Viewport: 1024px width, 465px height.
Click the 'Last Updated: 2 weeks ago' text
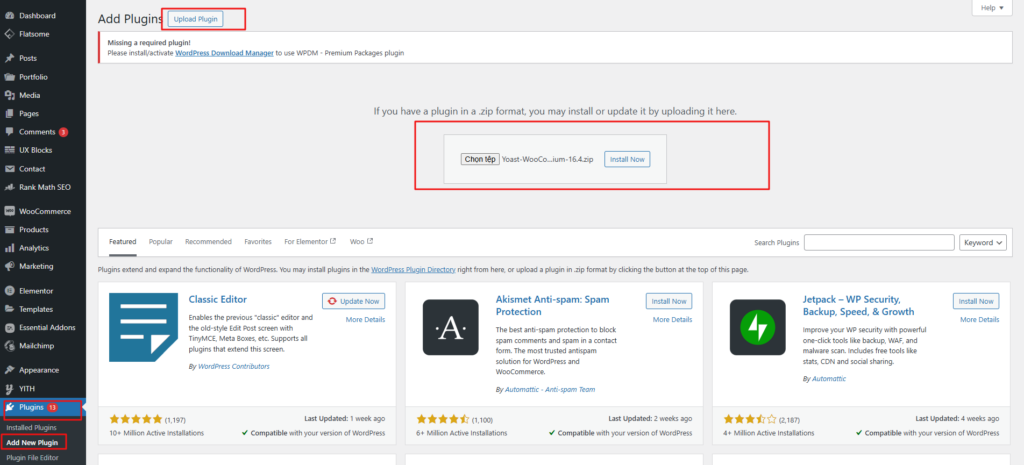[650, 419]
